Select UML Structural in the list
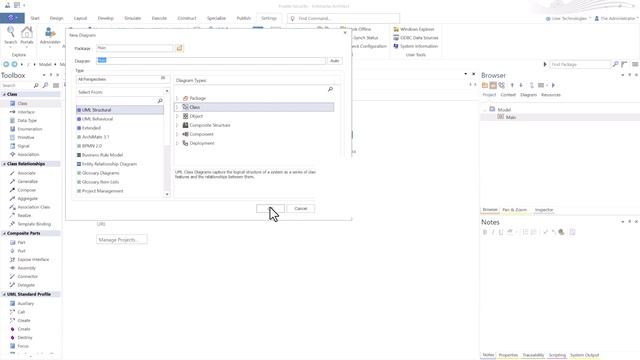This screenshot has width=640, height=360. 120,110
